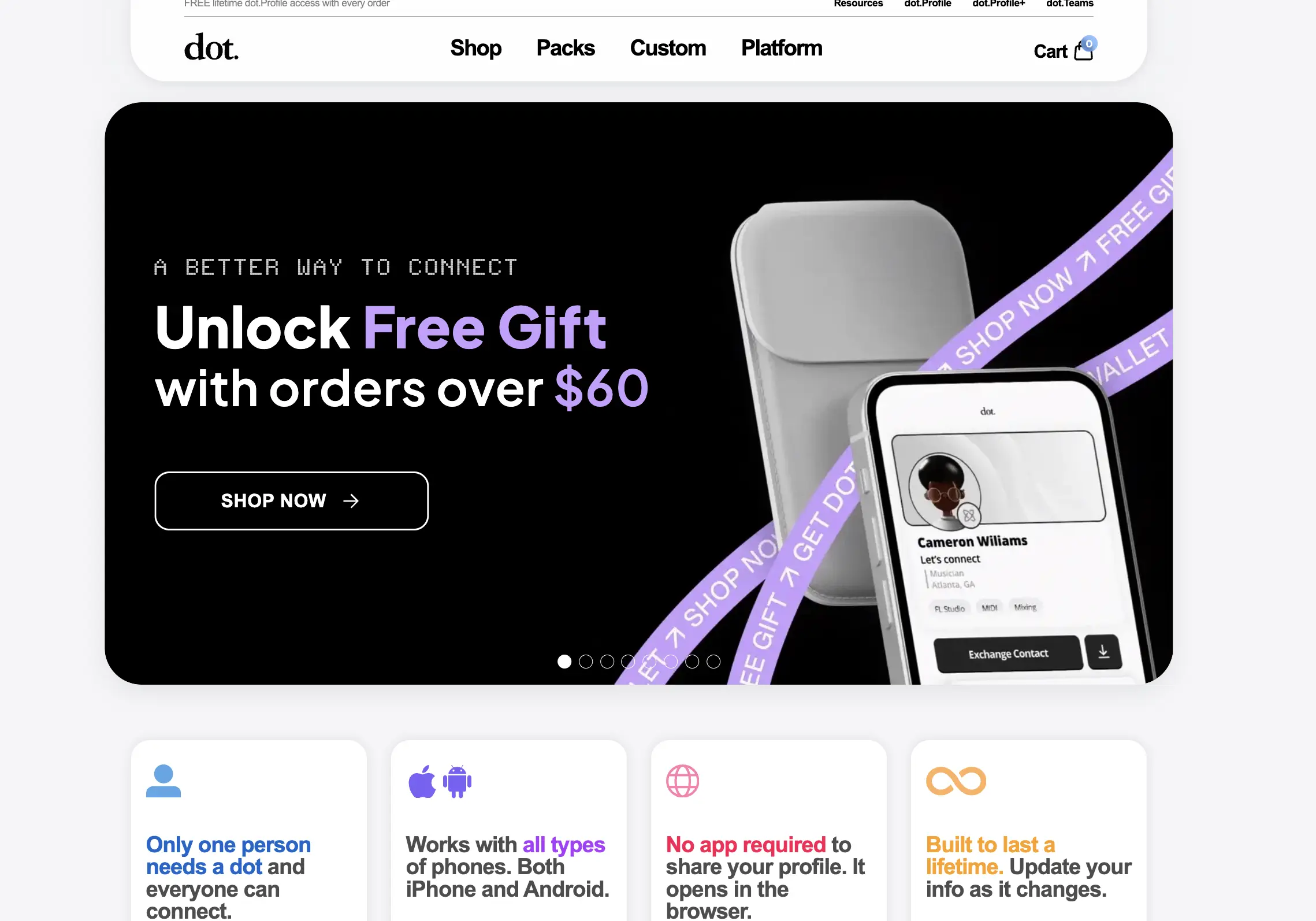Click the purple Apple logo icon
This screenshot has width=1316, height=921.
pos(422,781)
